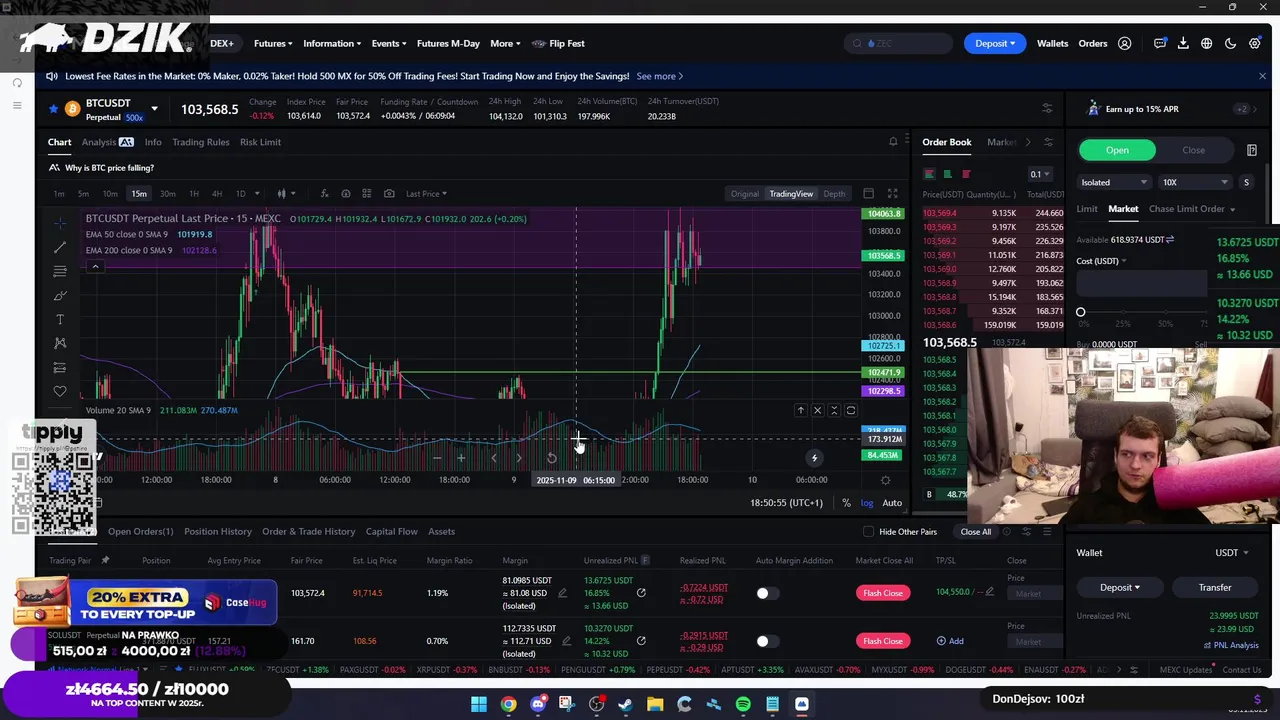
Task: Select the 1H timeframe
Action: tap(193, 194)
